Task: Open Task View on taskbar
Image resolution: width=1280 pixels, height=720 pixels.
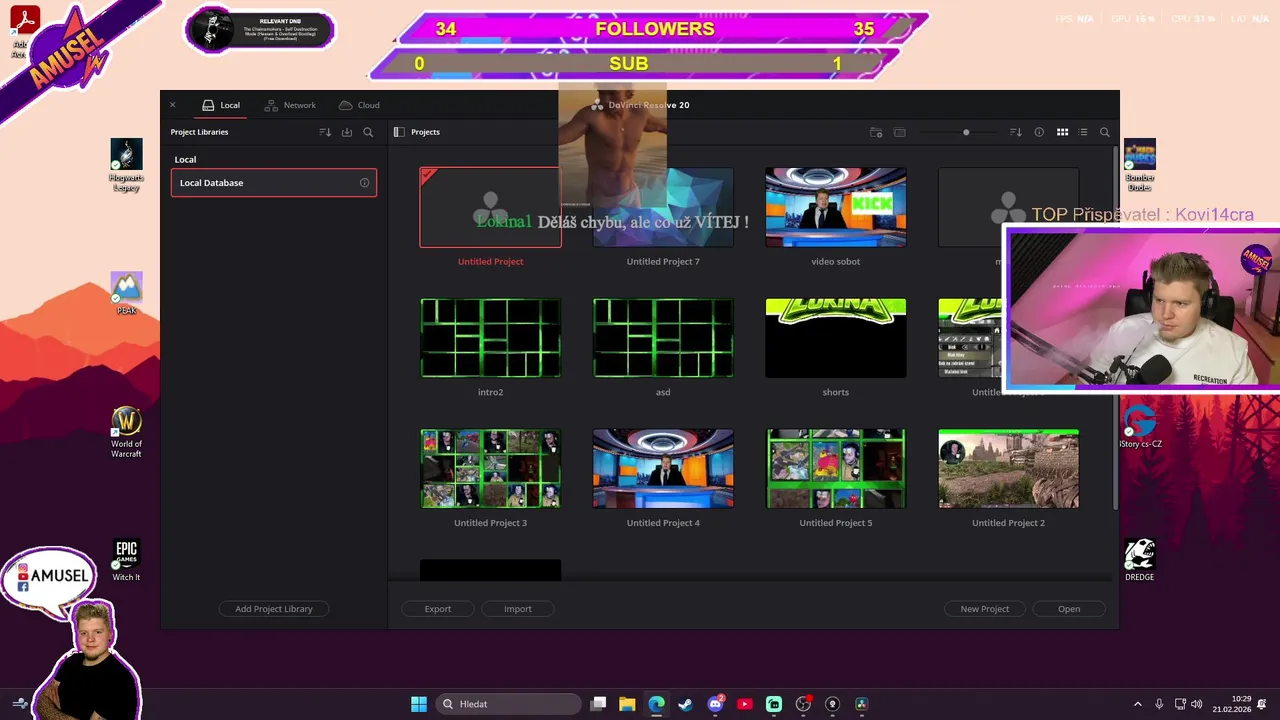Action: (598, 704)
